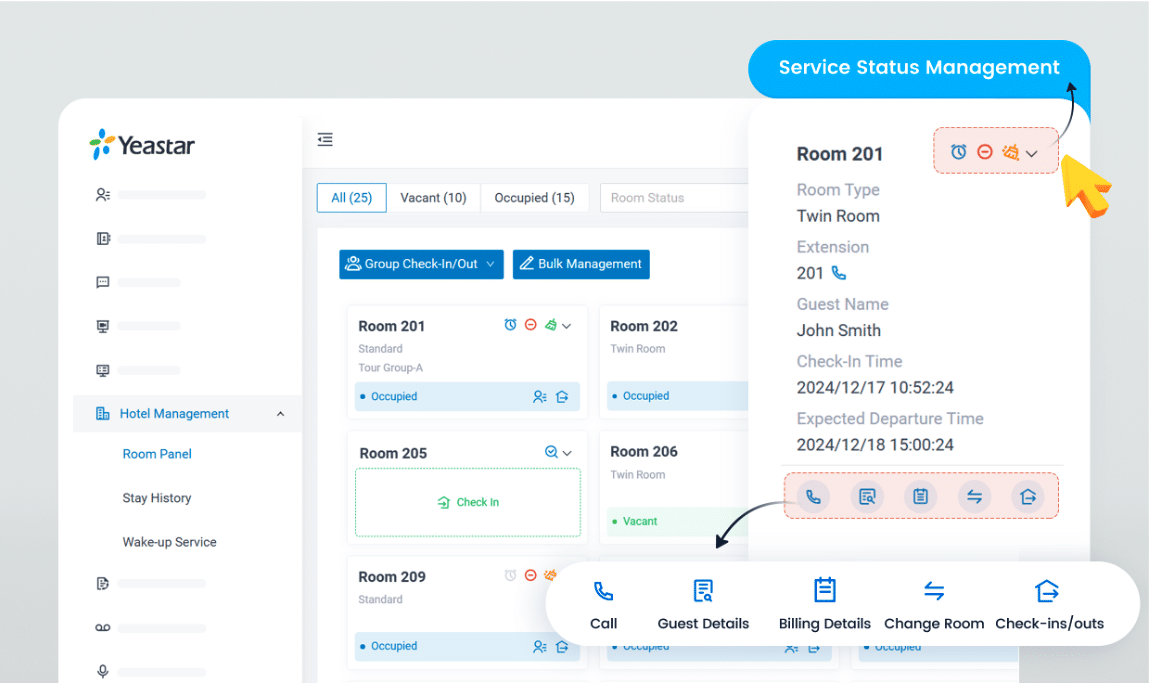Expand the Room 205 status dropdown

(567, 453)
